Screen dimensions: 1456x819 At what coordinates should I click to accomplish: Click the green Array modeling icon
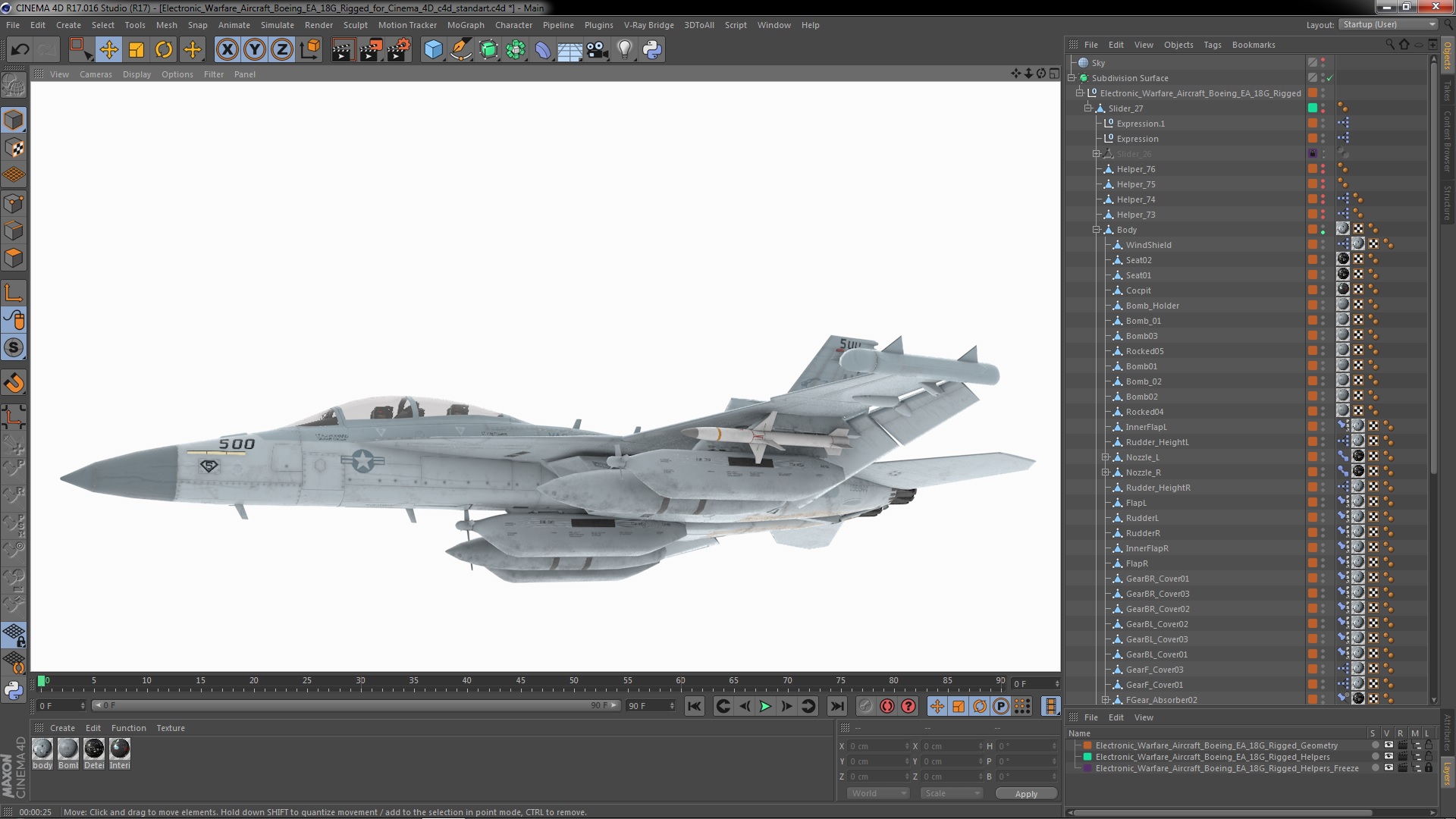point(516,50)
